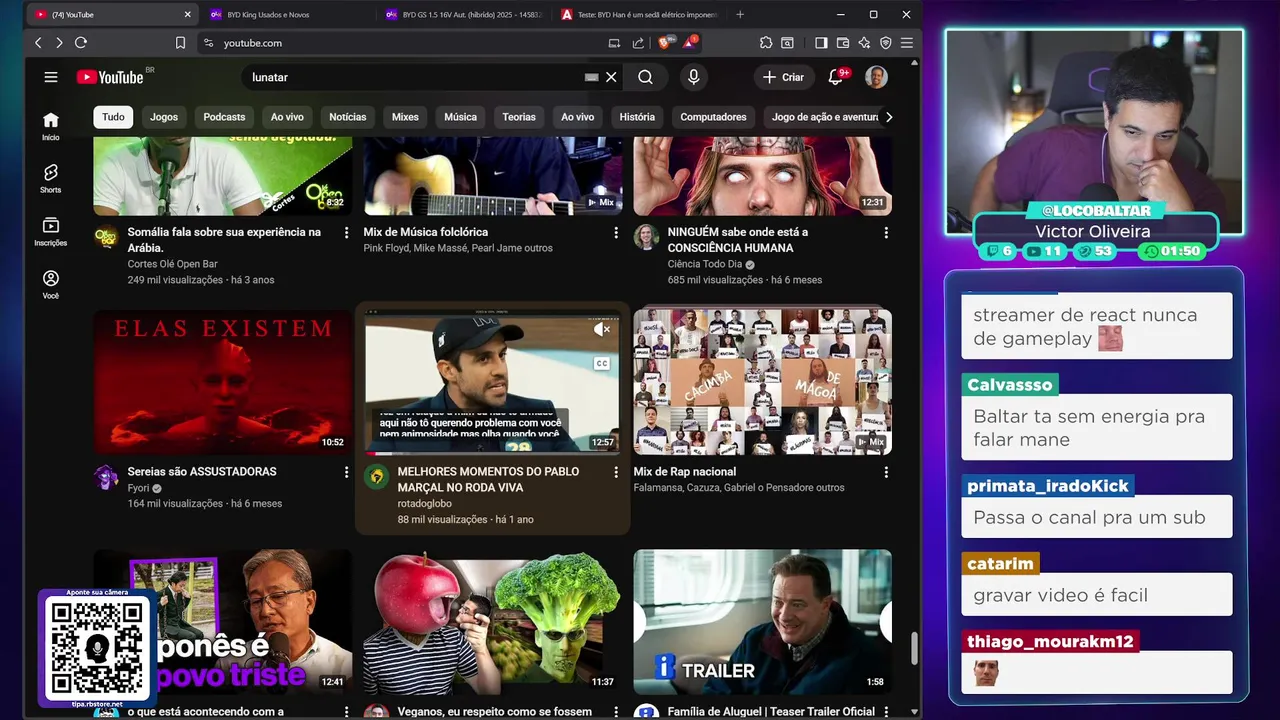1280x720 pixels.
Task: Reload the page
Action: (x=81, y=43)
